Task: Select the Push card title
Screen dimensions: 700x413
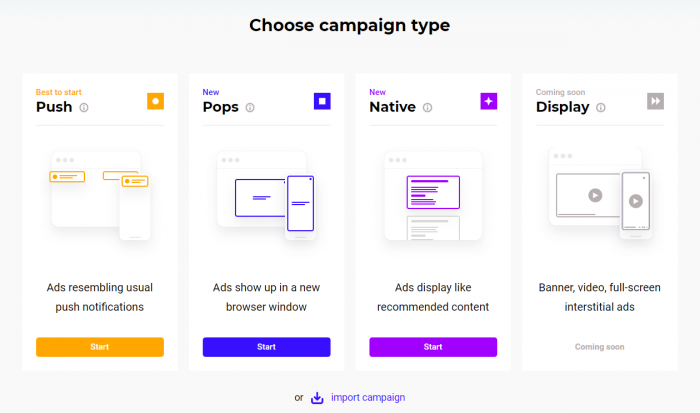Action: click(x=54, y=107)
